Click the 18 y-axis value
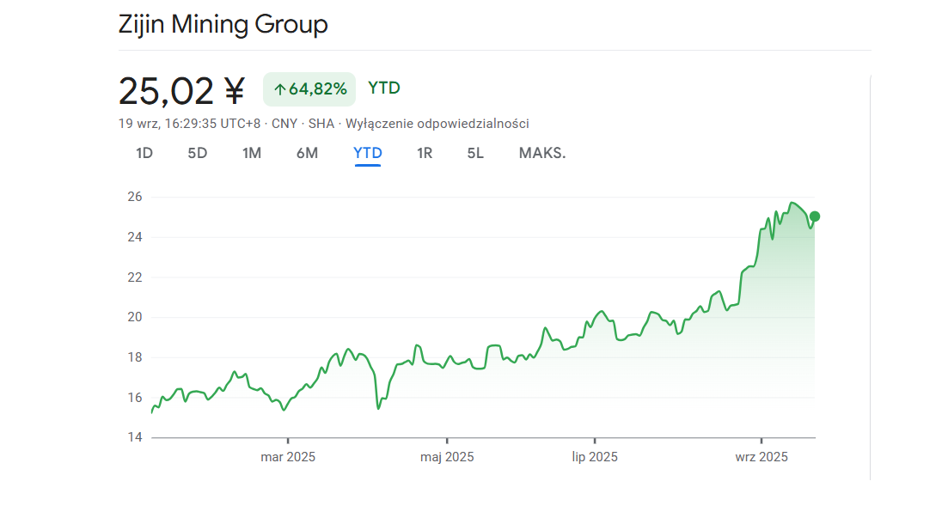The image size is (948, 518). pos(135,357)
